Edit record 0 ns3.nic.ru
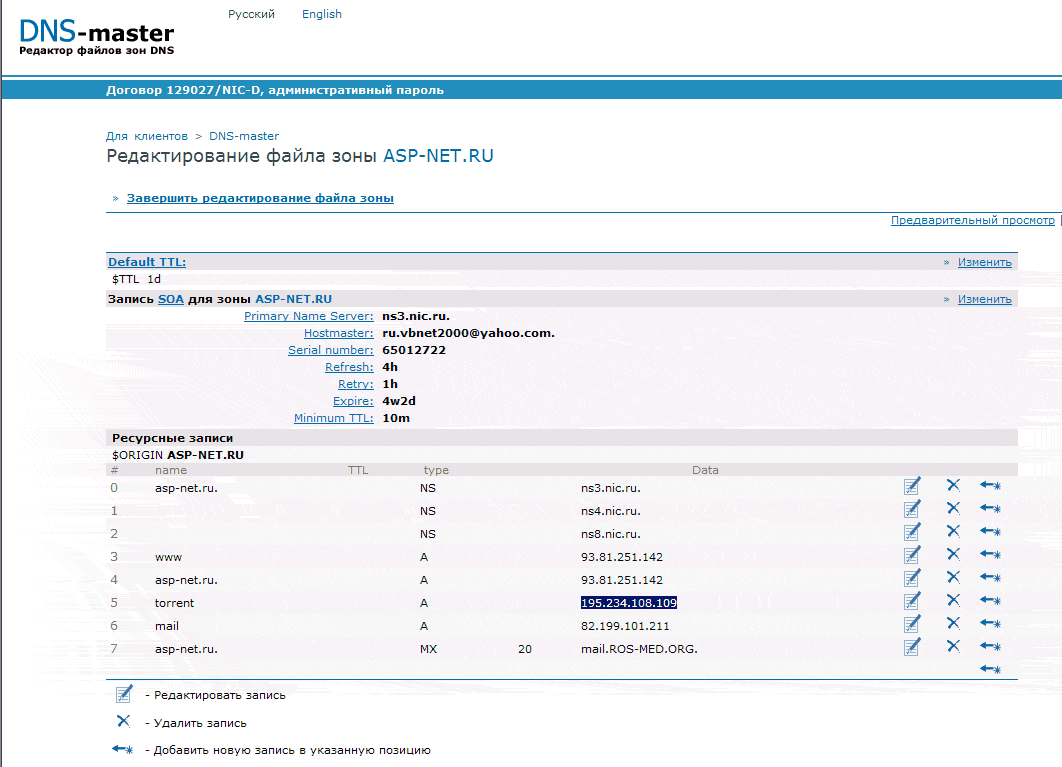Screen dimensions: 1062x767 coord(912,486)
